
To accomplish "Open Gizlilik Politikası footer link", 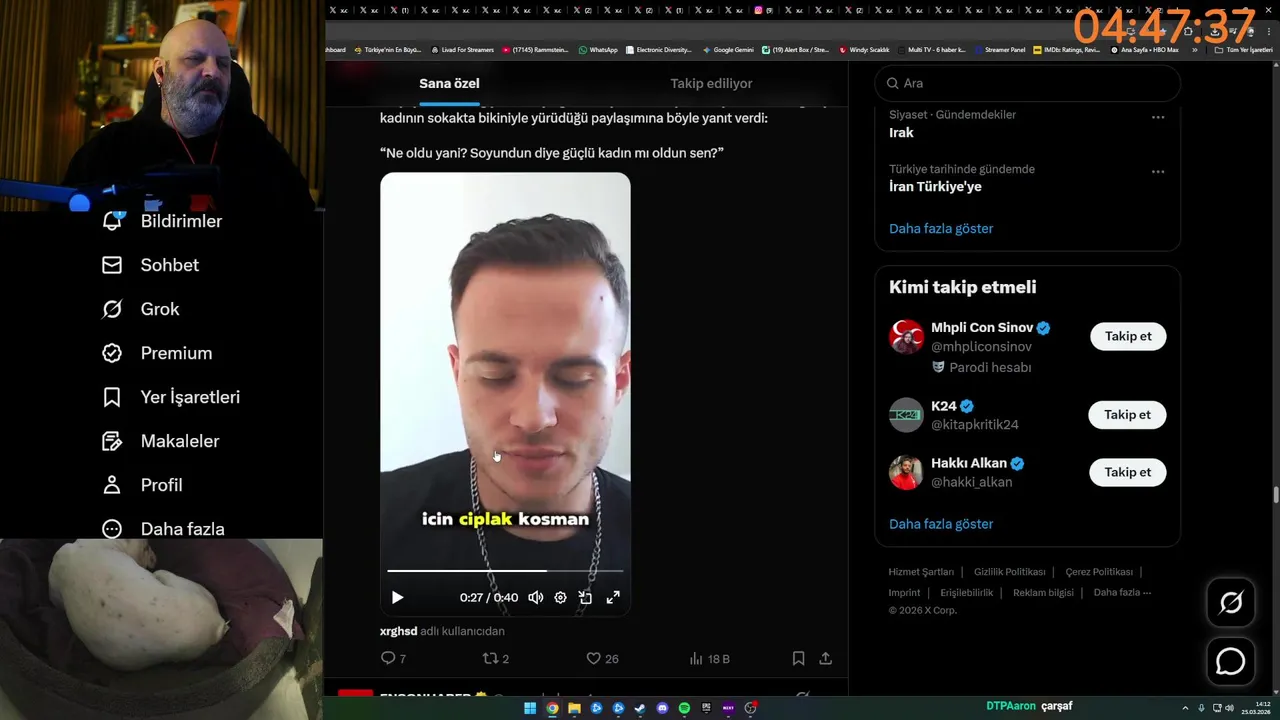I will pos(1009,572).
